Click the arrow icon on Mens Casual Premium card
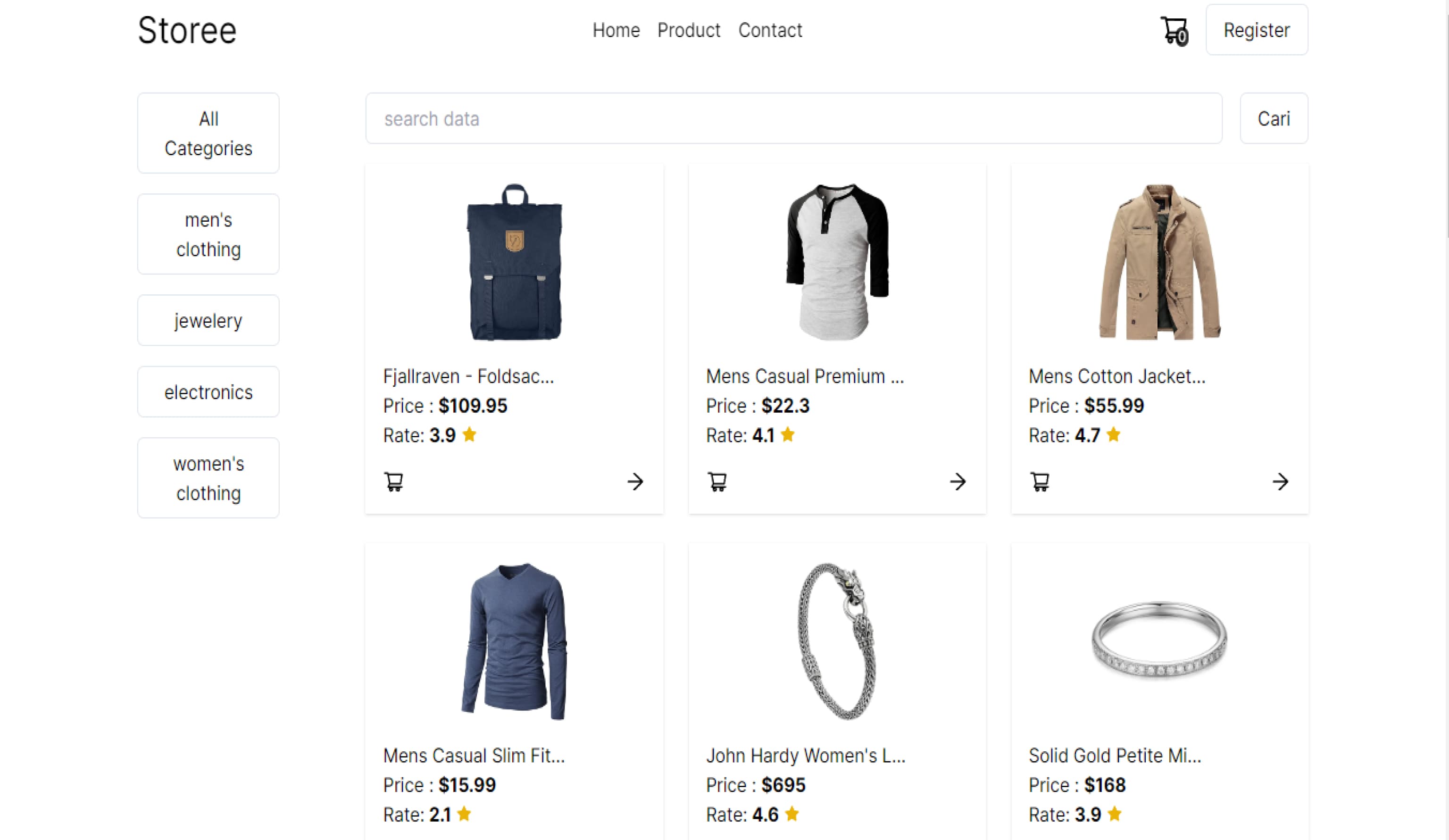The image size is (1449, 840). coord(958,481)
